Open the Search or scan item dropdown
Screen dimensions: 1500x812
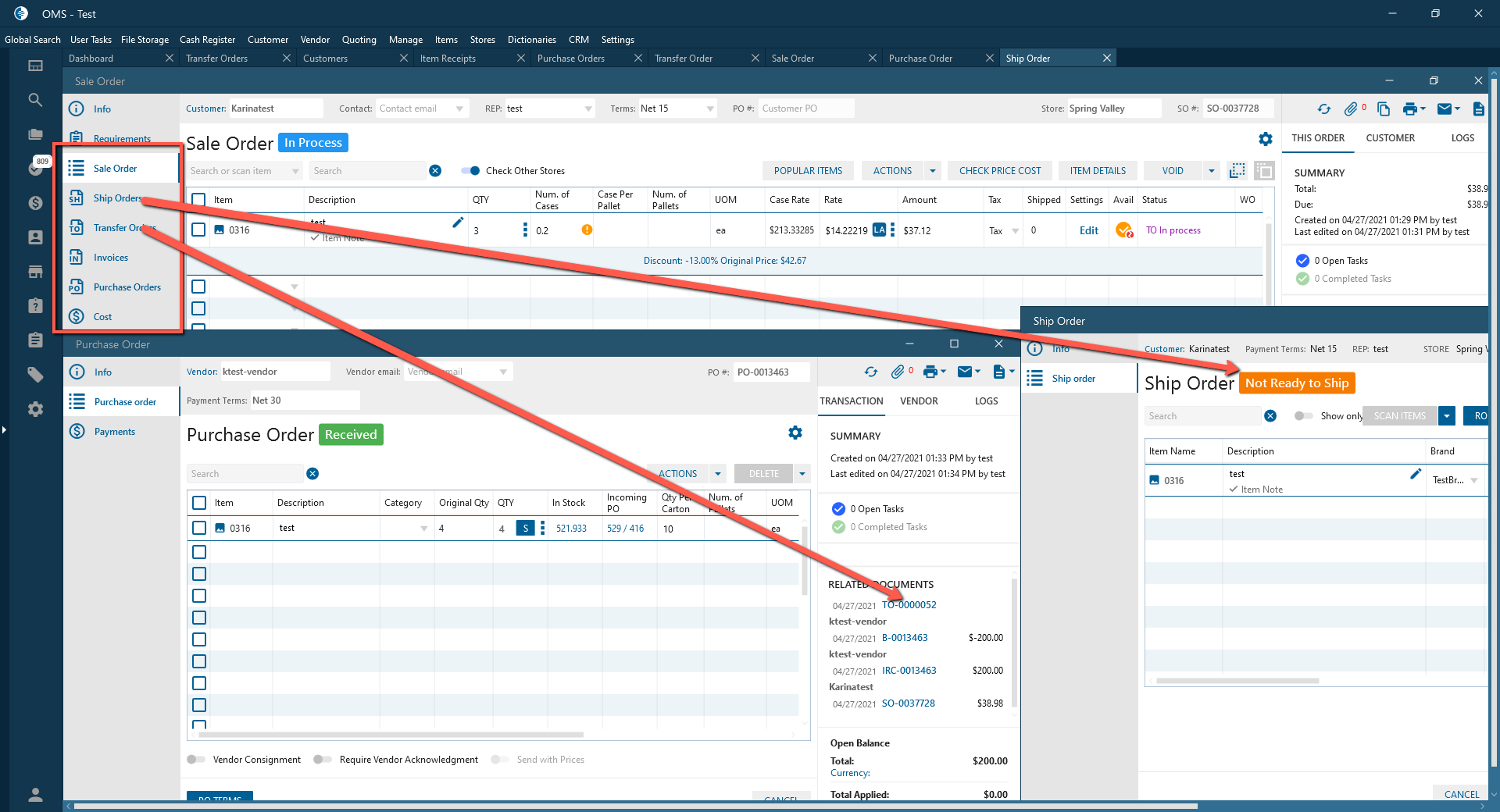pos(295,171)
